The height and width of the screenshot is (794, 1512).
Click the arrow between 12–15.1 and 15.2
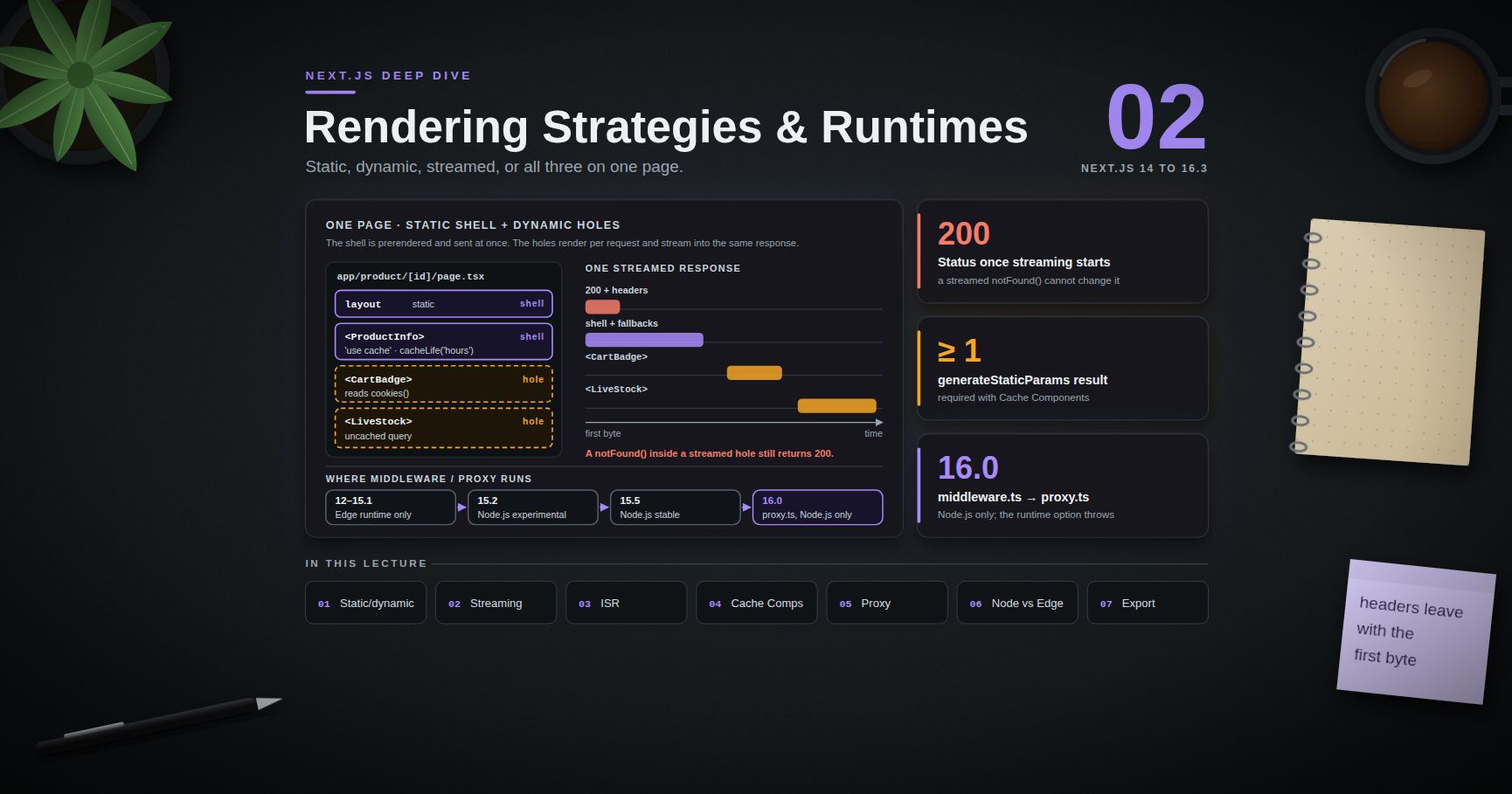[x=462, y=507]
